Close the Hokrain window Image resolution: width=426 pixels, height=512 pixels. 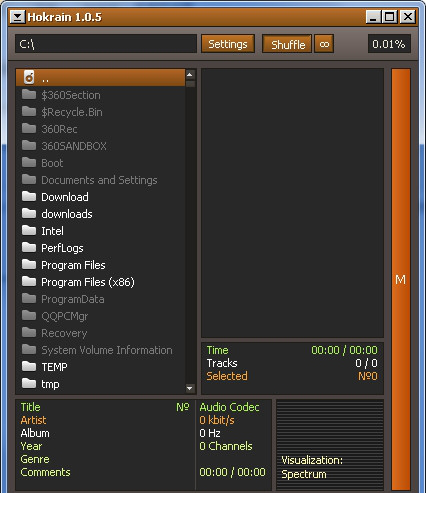point(407,17)
